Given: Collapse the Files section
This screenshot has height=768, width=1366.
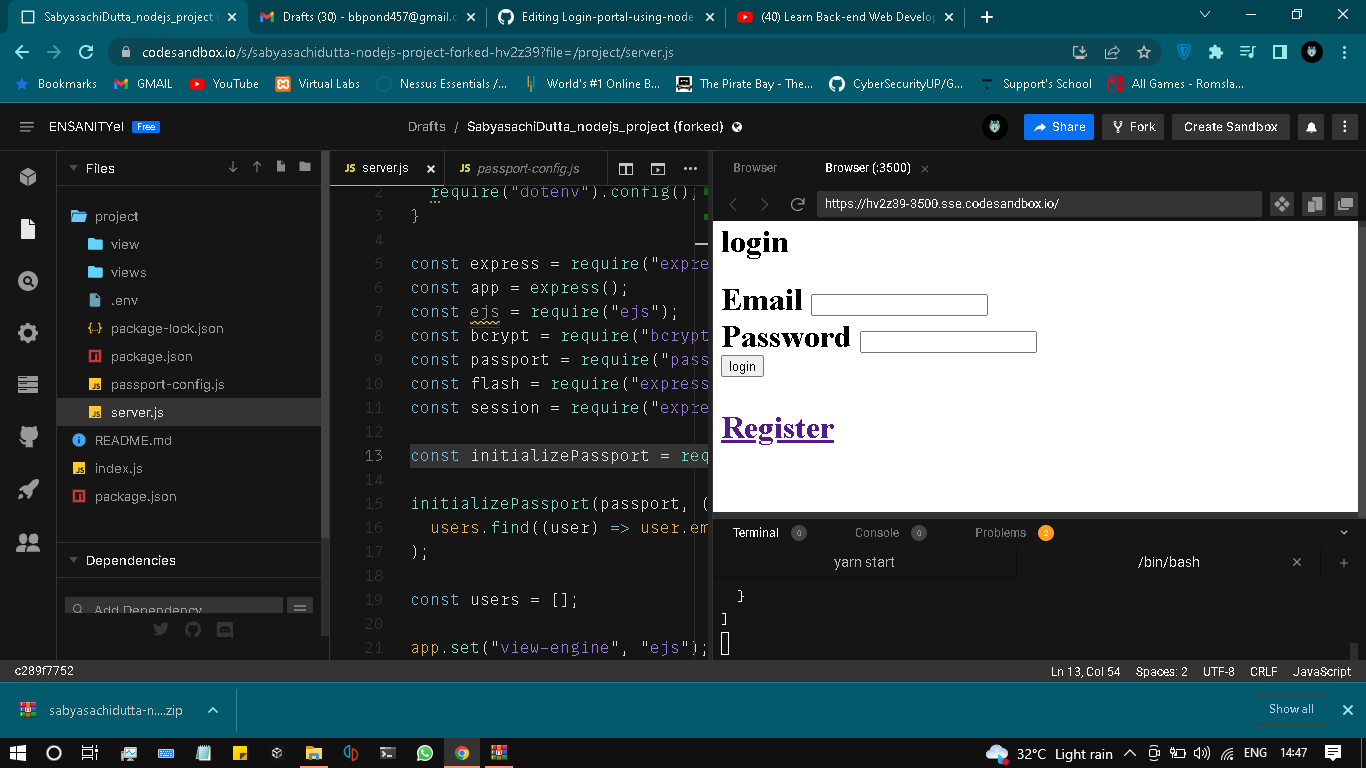Looking at the screenshot, I should (72, 168).
